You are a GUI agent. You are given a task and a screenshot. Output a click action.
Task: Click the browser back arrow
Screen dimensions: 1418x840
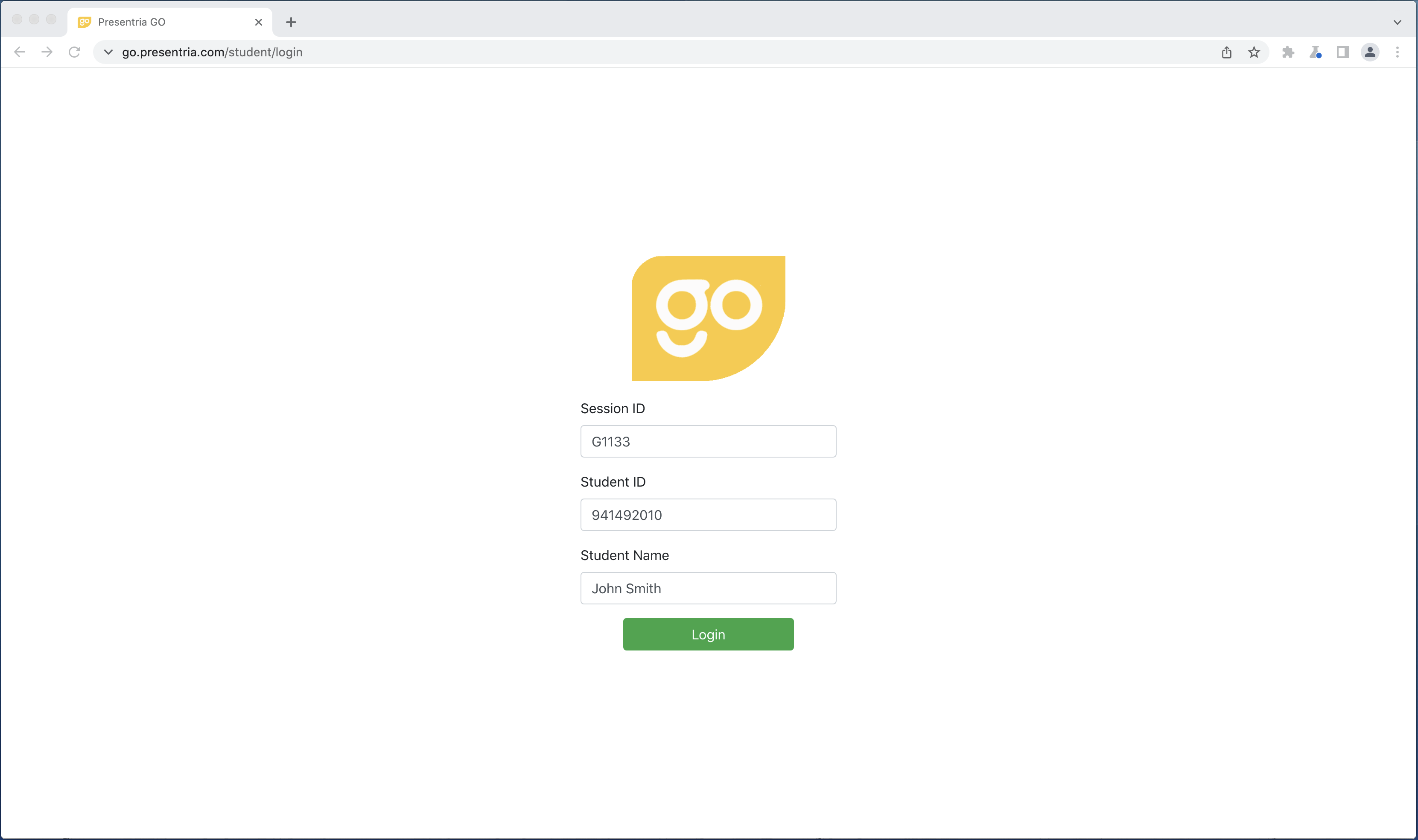(x=20, y=52)
